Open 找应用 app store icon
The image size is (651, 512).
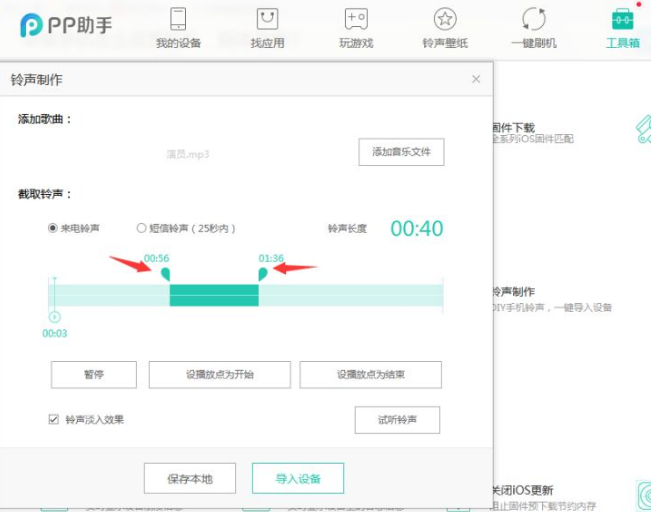pyautogui.click(x=267, y=19)
